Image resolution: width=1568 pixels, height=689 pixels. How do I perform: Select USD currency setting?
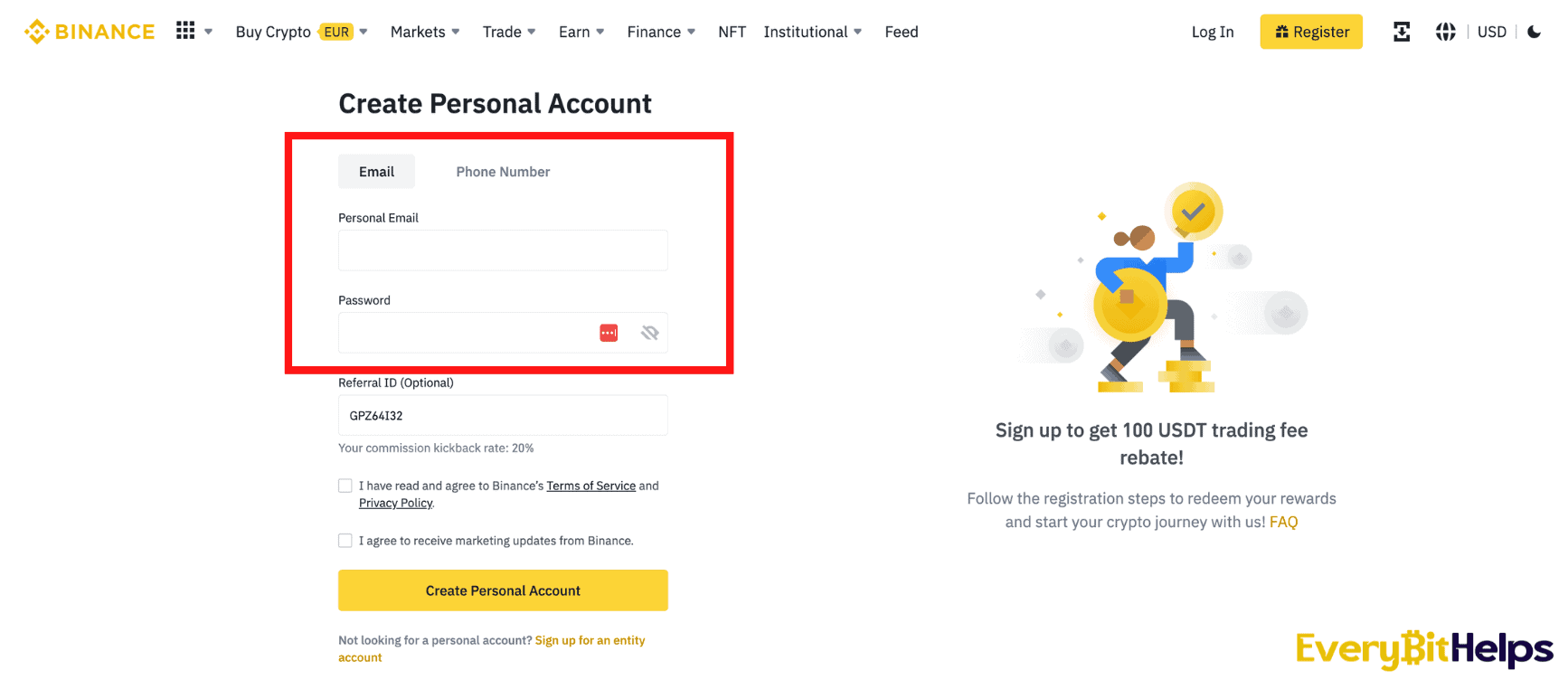1492,32
